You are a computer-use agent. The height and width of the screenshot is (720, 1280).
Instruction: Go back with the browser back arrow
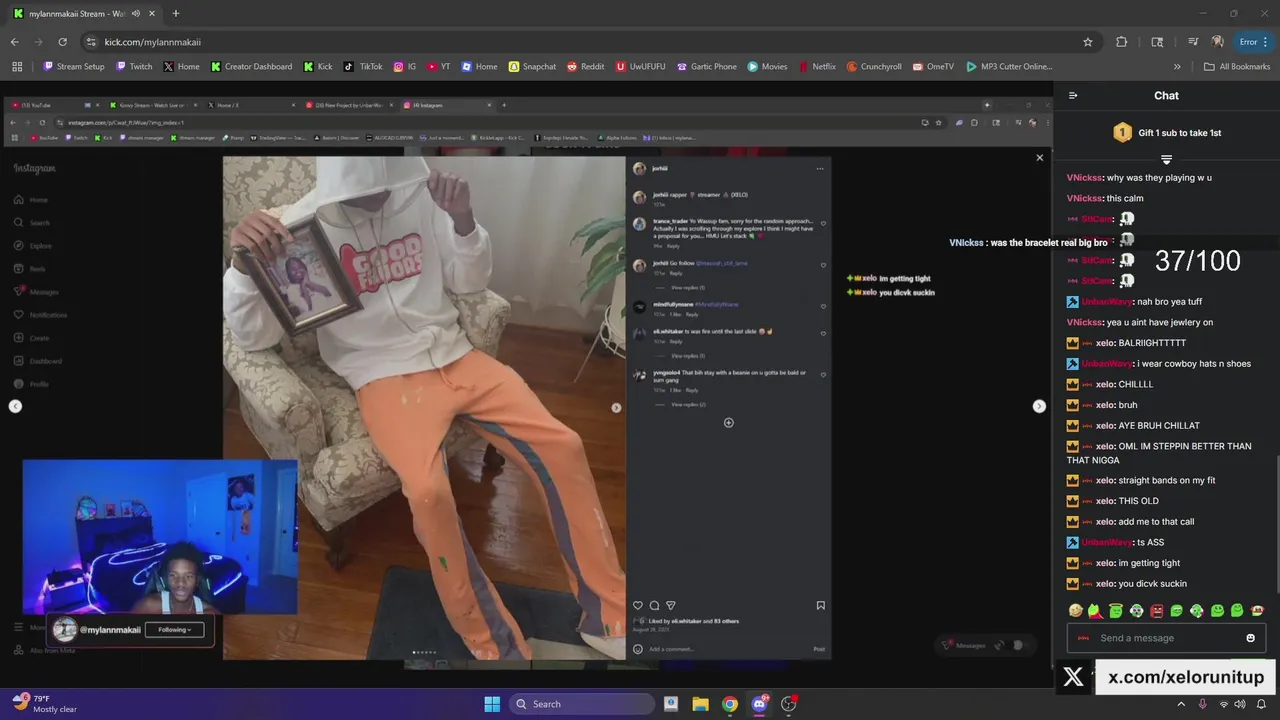point(14,42)
